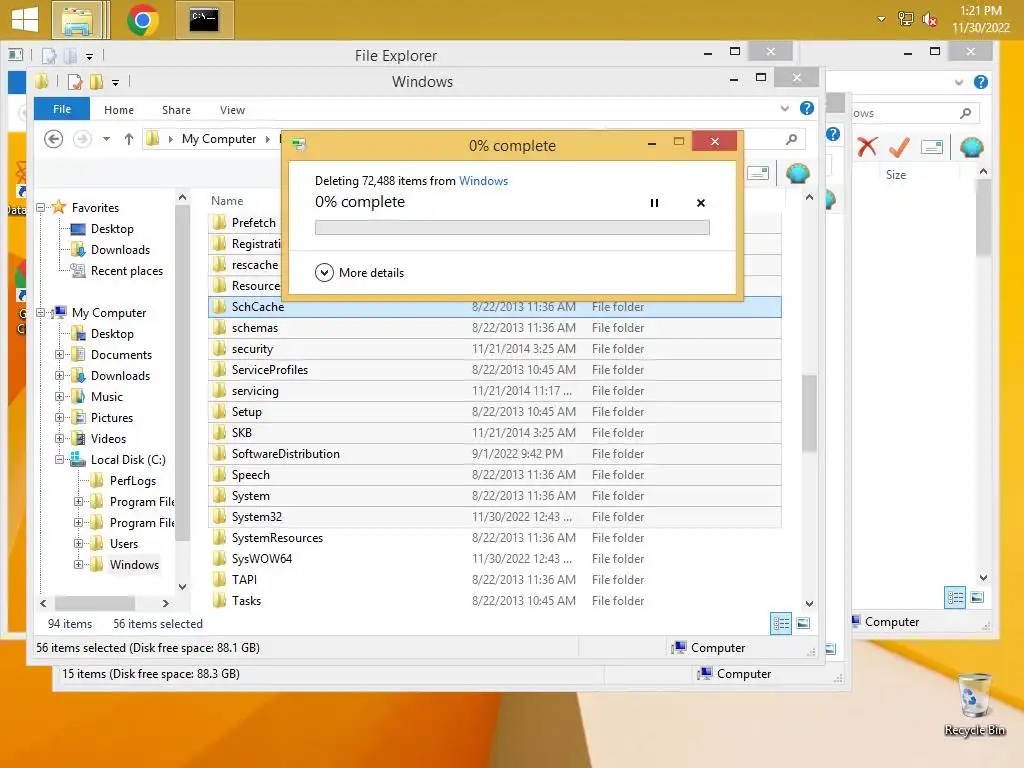Open the Home ribbon tab
This screenshot has height=768, width=1024.
click(119, 110)
